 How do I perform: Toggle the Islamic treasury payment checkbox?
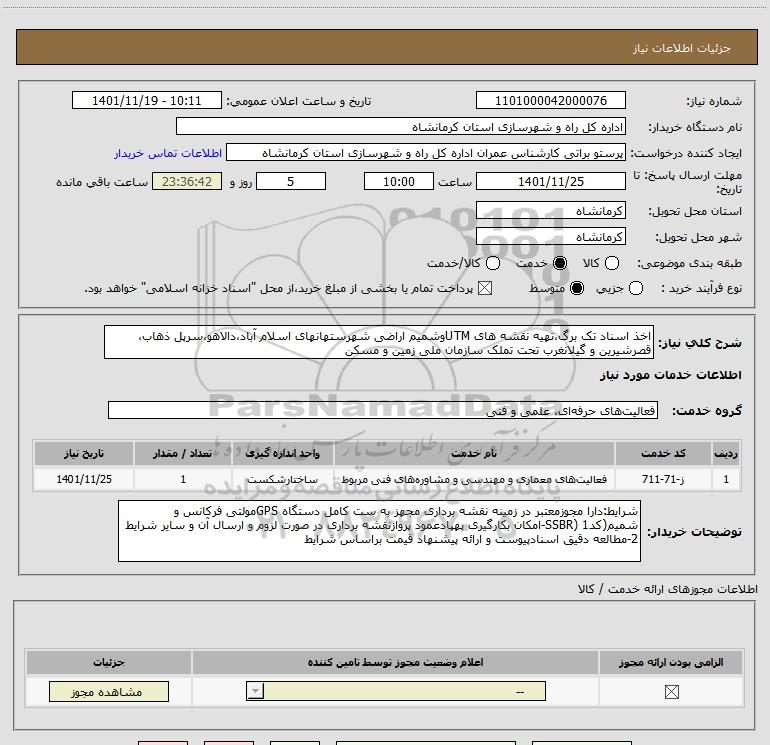[x=485, y=288]
